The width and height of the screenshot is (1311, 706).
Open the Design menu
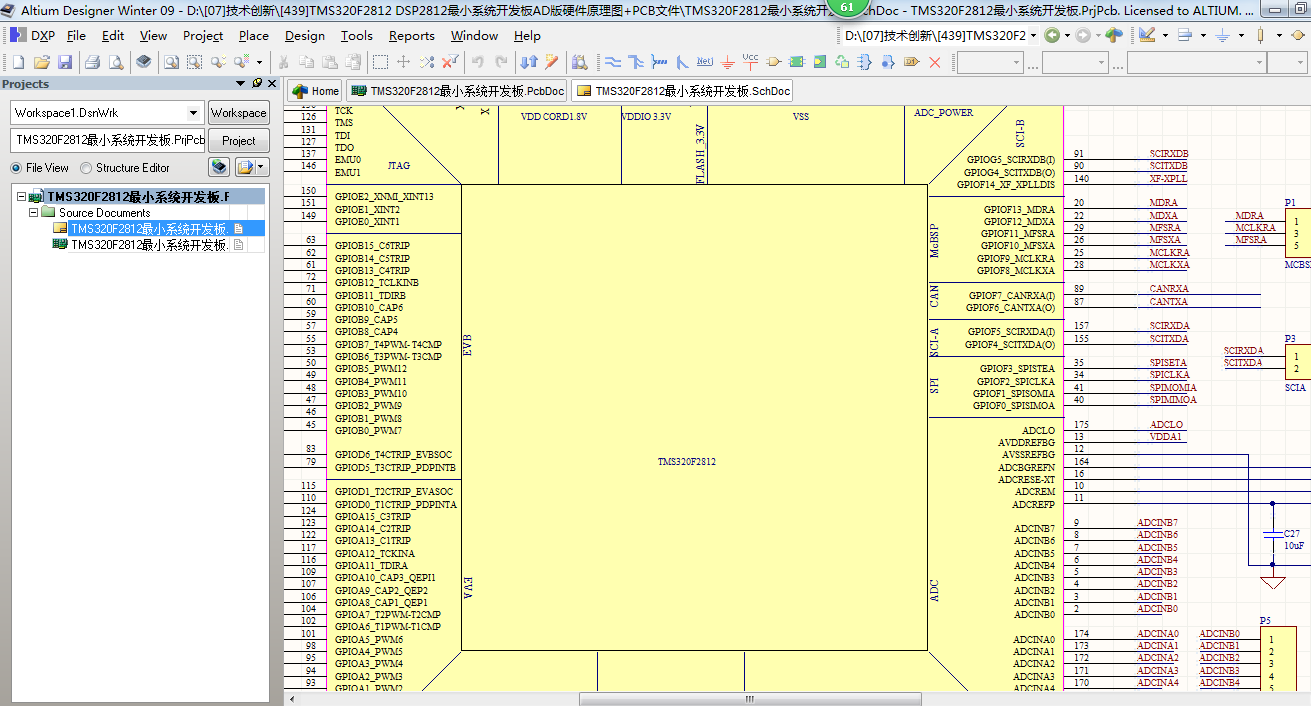pyautogui.click(x=305, y=36)
